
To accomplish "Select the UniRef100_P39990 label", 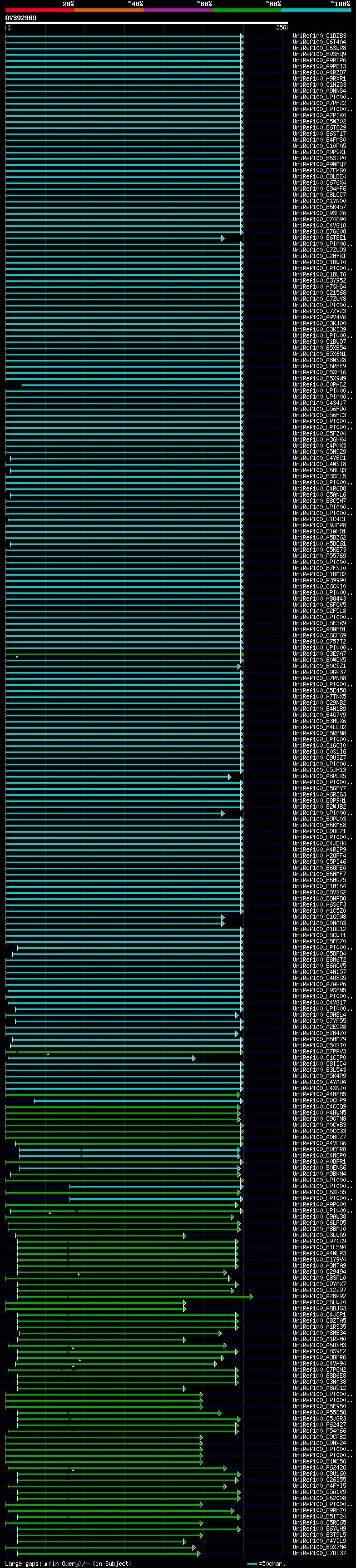I will [319, 581].
